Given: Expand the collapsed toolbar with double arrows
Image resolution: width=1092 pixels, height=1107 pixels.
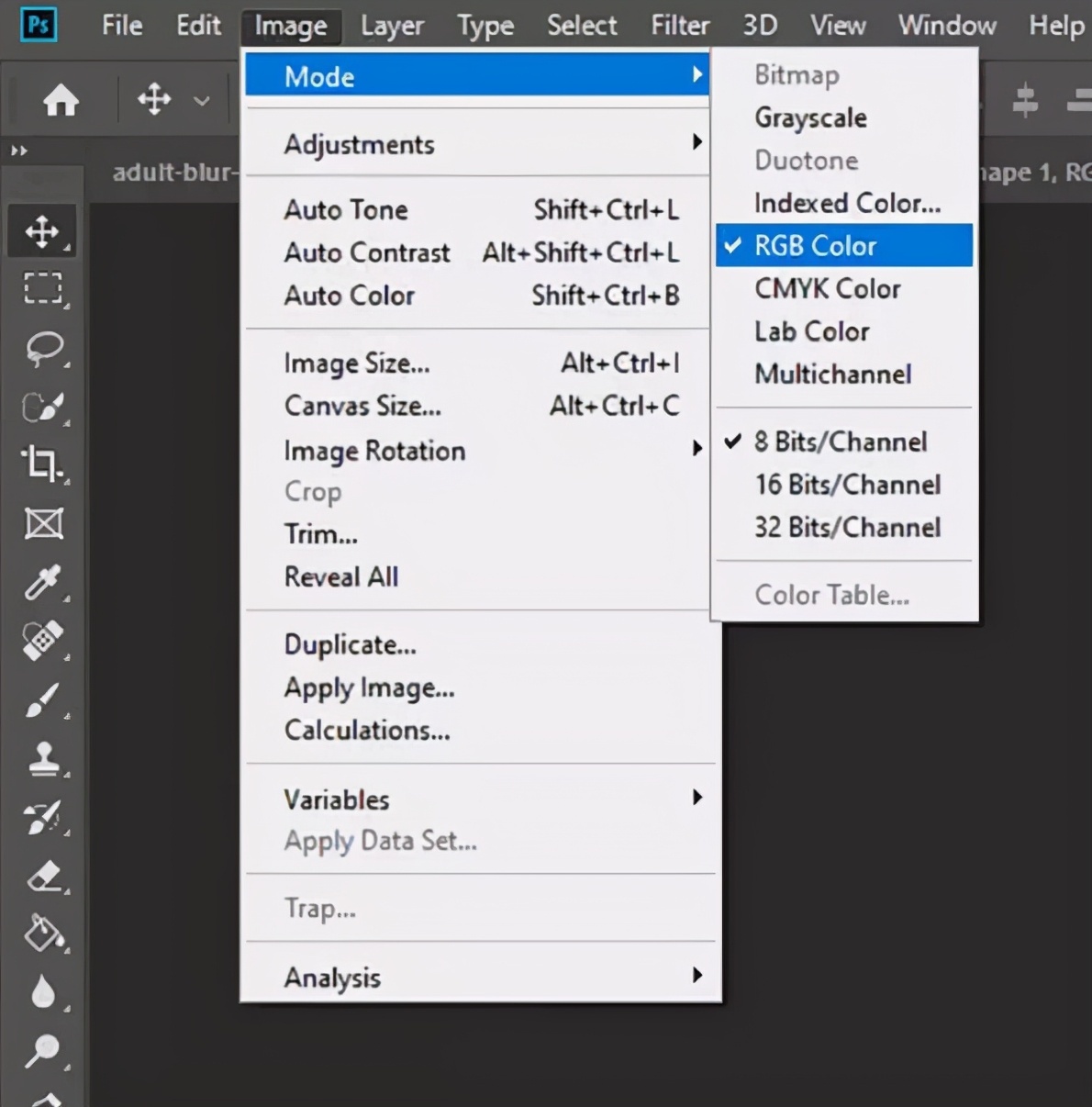Looking at the screenshot, I should [x=19, y=151].
